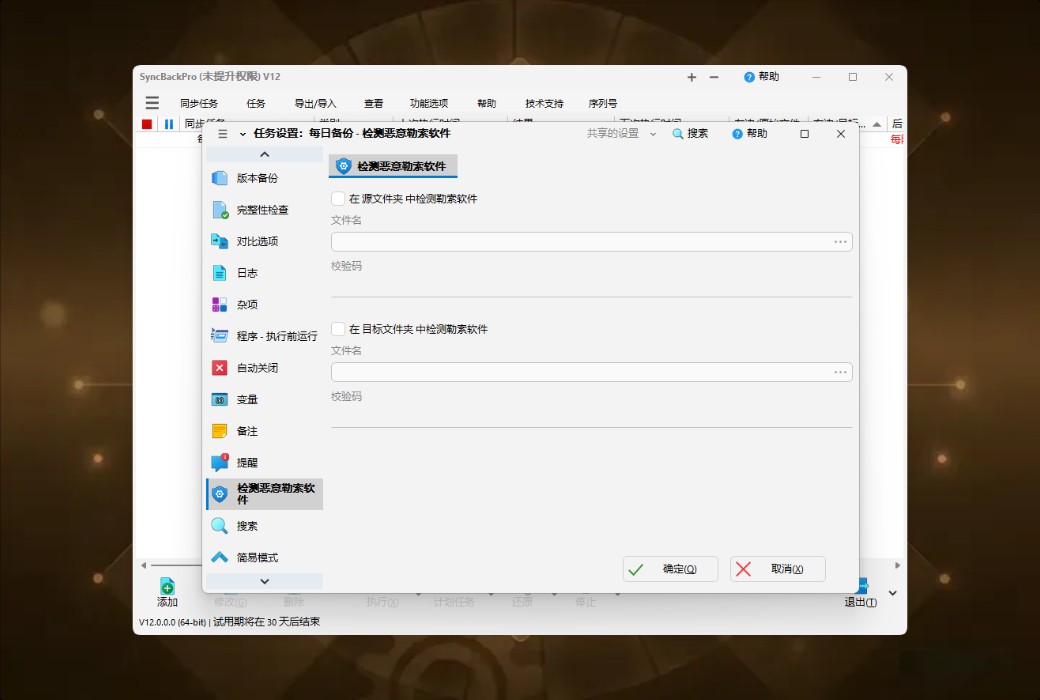1040x700 pixels.
Task: Open the 技术支持 menu
Action: click(x=543, y=103)
